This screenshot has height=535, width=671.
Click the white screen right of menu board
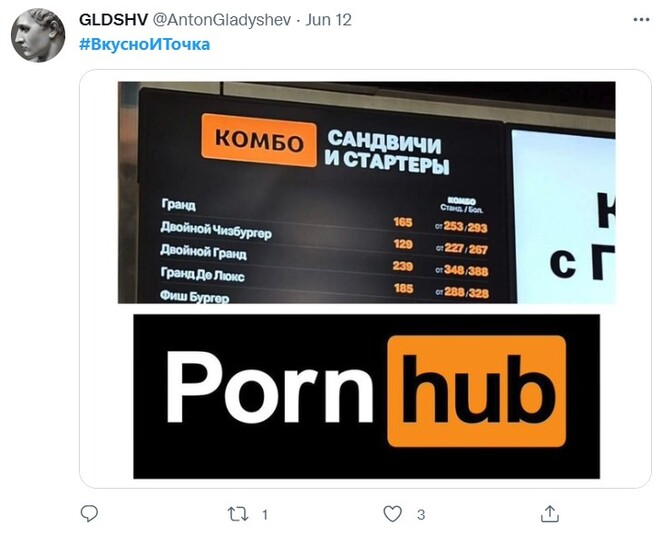pyautogui.click(x=564, y=217)
